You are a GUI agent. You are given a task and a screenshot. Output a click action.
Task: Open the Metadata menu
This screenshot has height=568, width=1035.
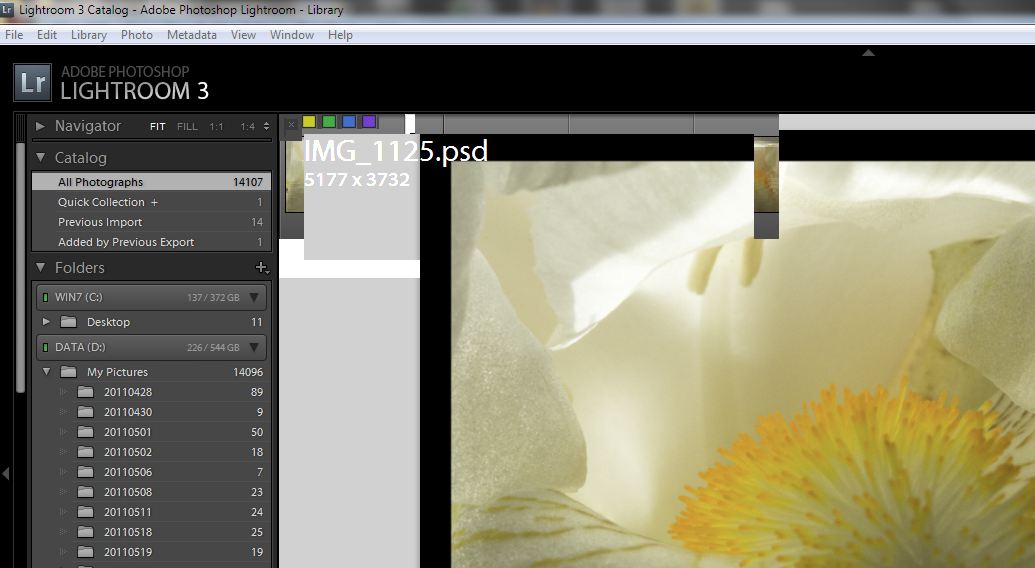click(x=191, y=35)
